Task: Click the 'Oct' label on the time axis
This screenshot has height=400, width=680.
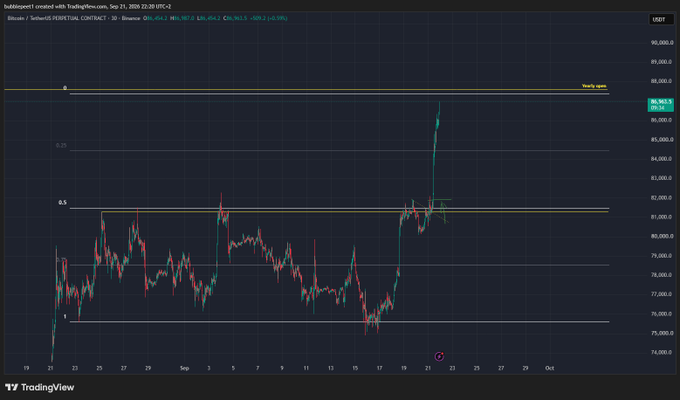Action: coord(549,368)
